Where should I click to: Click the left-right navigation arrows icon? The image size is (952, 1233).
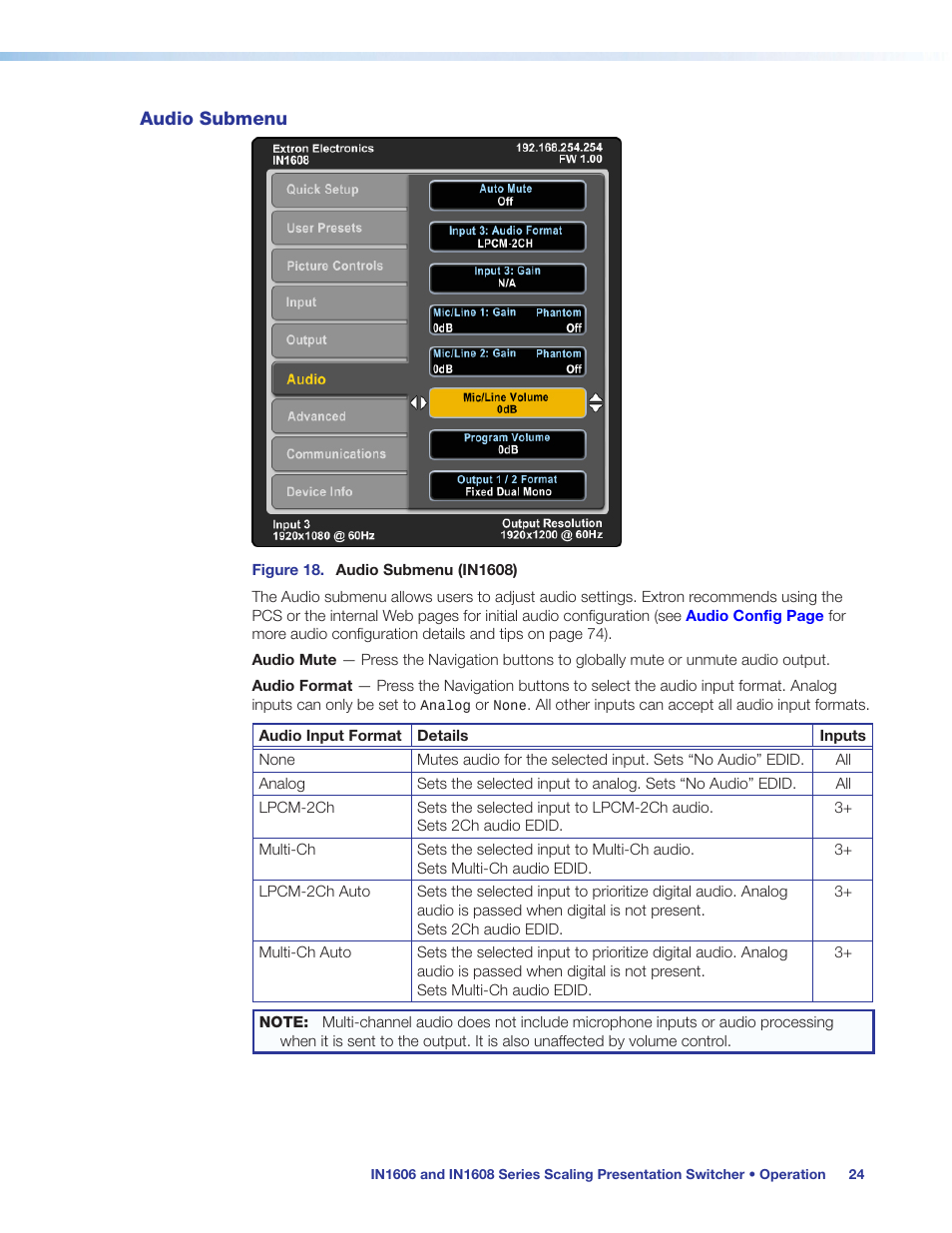pyautogui.click(x=419, y=403)
